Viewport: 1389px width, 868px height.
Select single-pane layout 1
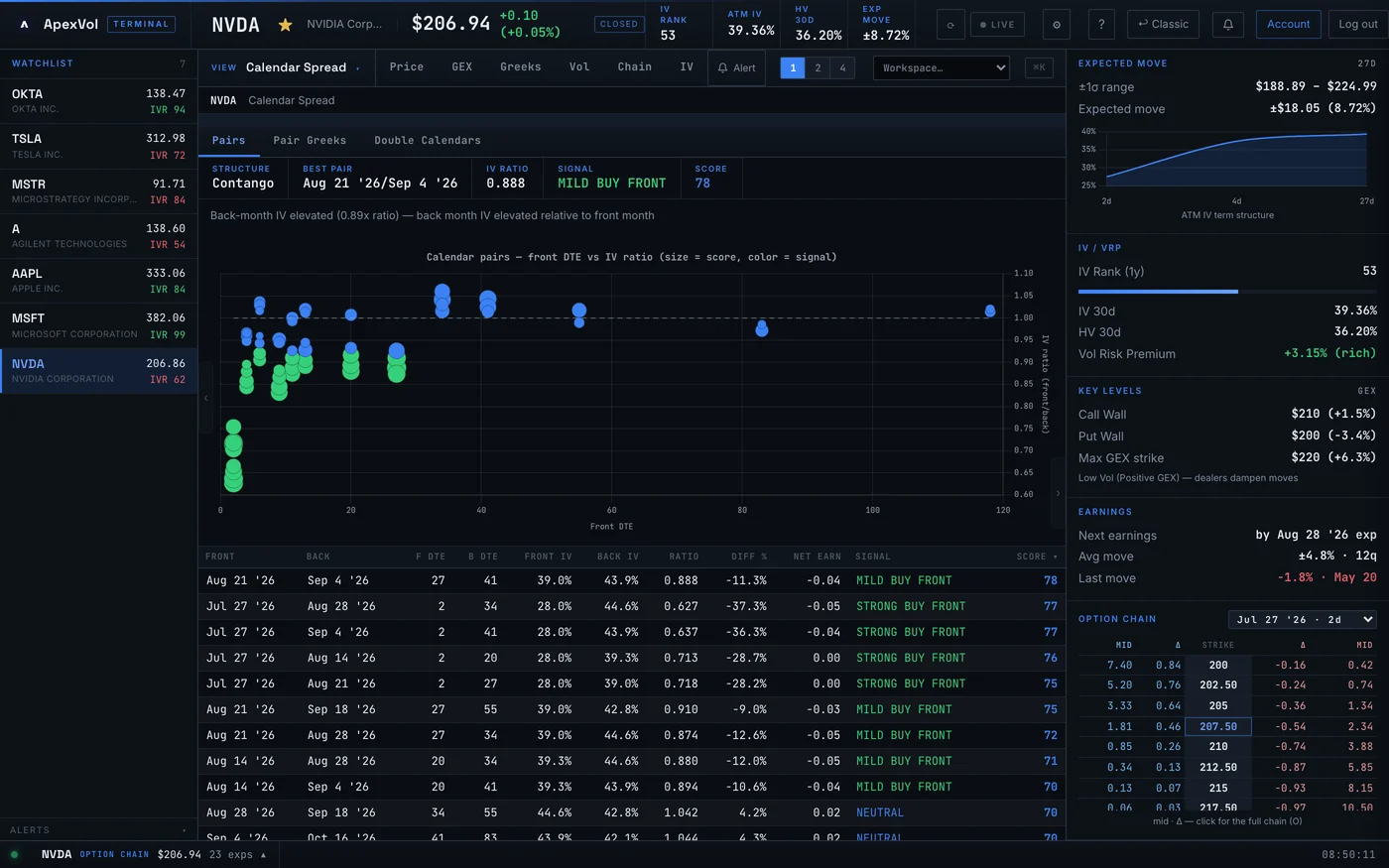(x=793, y=67)
